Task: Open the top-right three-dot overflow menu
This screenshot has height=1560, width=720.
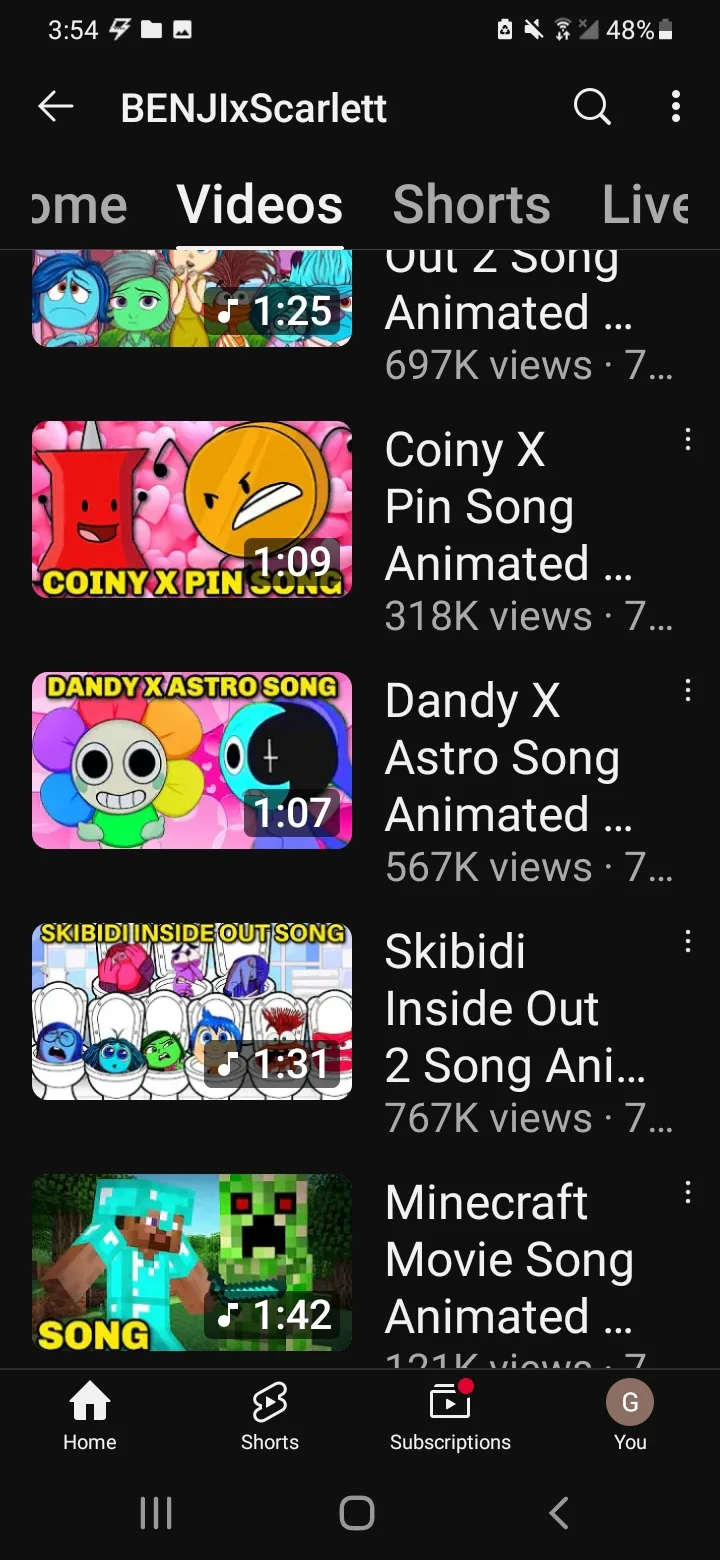Action: [676, 106]
